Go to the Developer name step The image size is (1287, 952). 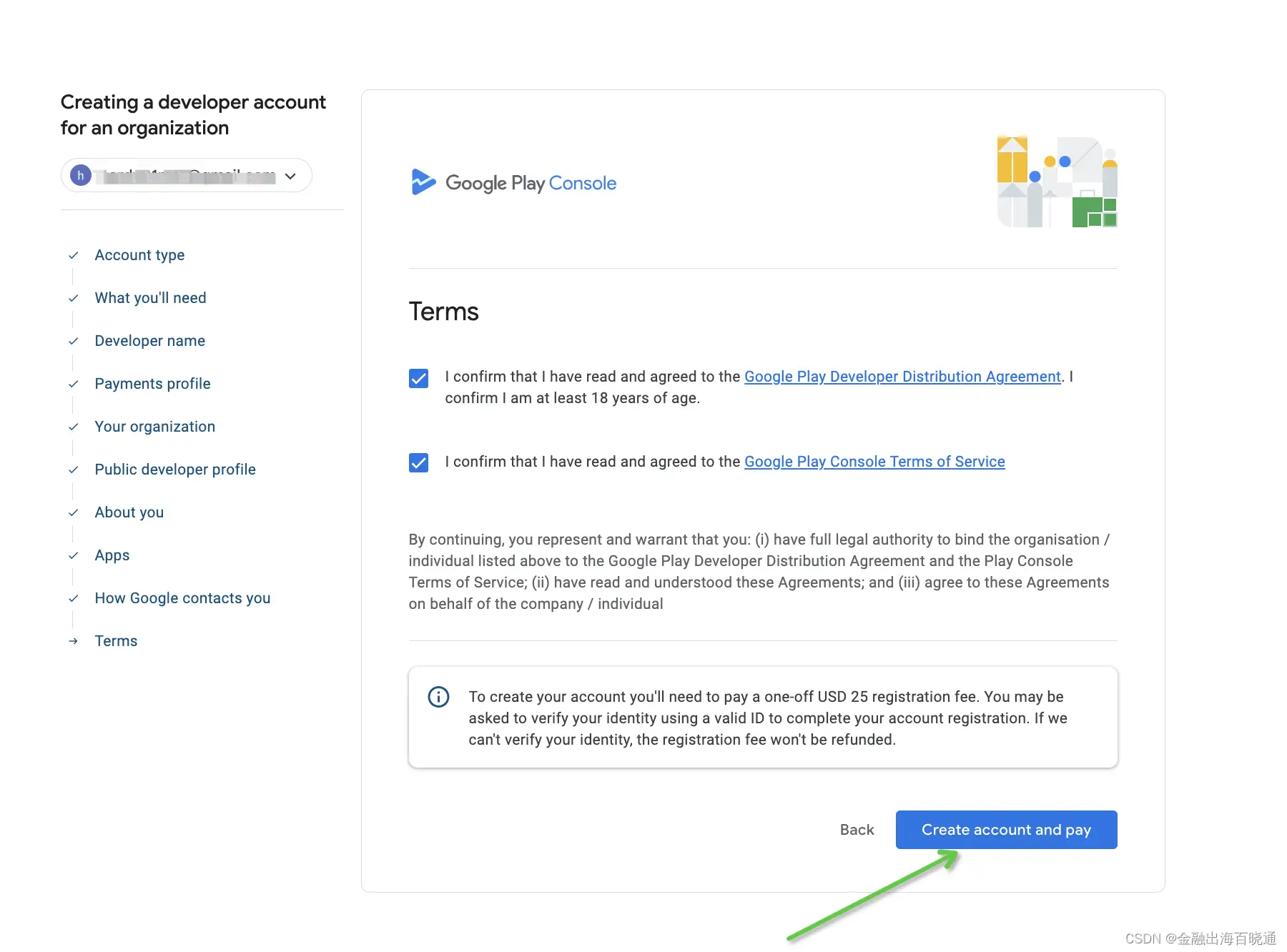pyautogui.click(x=149, y=341)
